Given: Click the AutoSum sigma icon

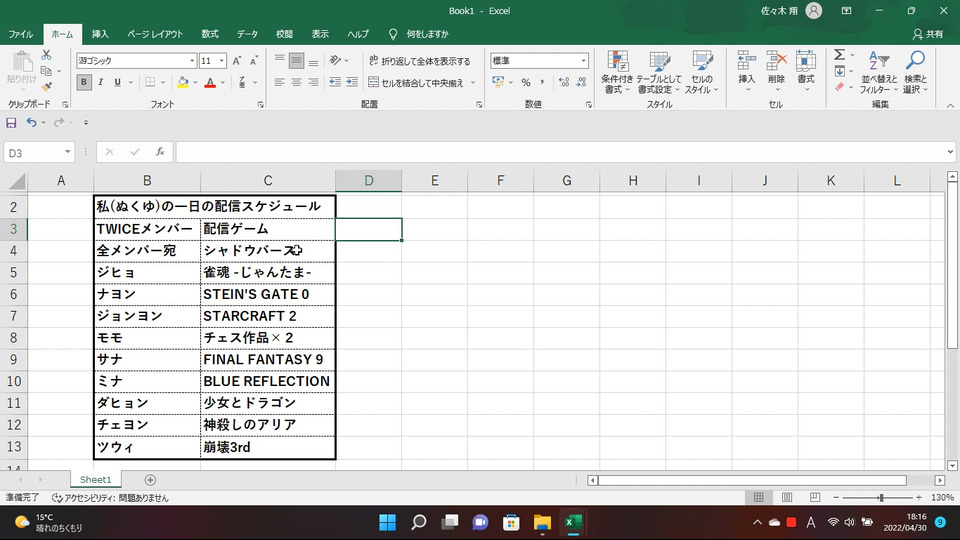Looking at the screenshot, I should tap(839, 54).
